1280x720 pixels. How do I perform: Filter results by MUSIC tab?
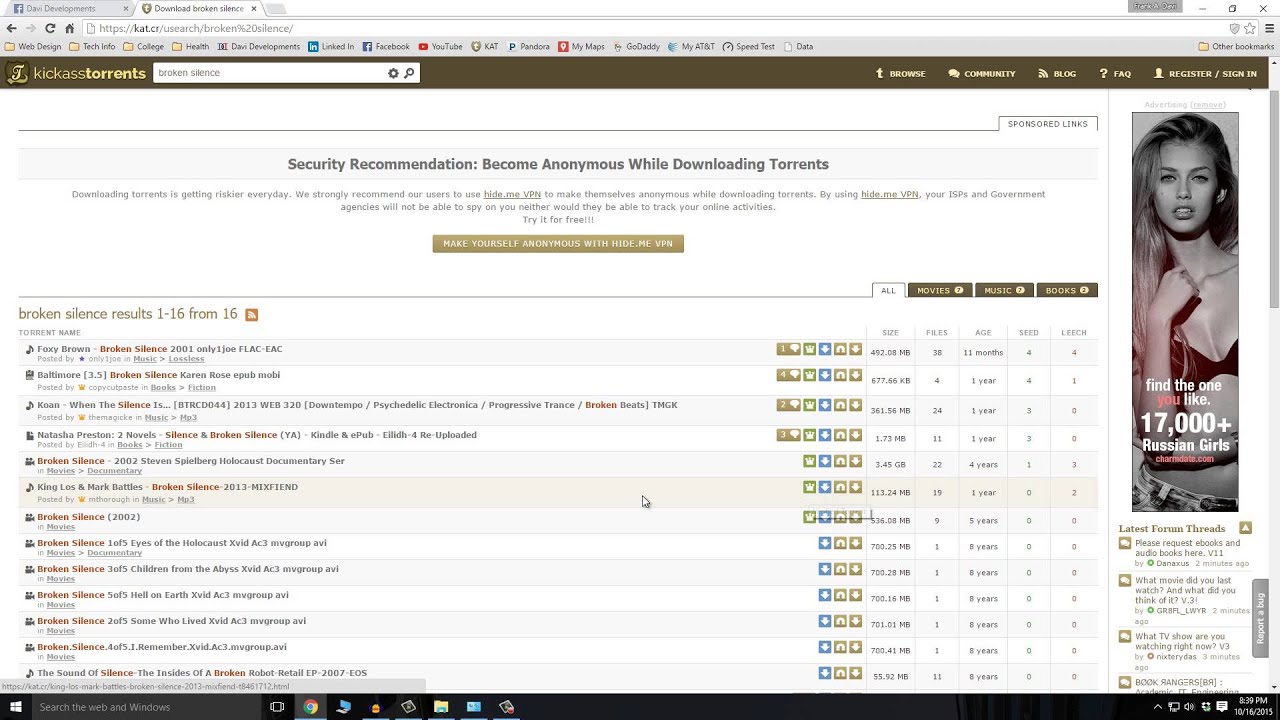click(x=1004, y=290)
